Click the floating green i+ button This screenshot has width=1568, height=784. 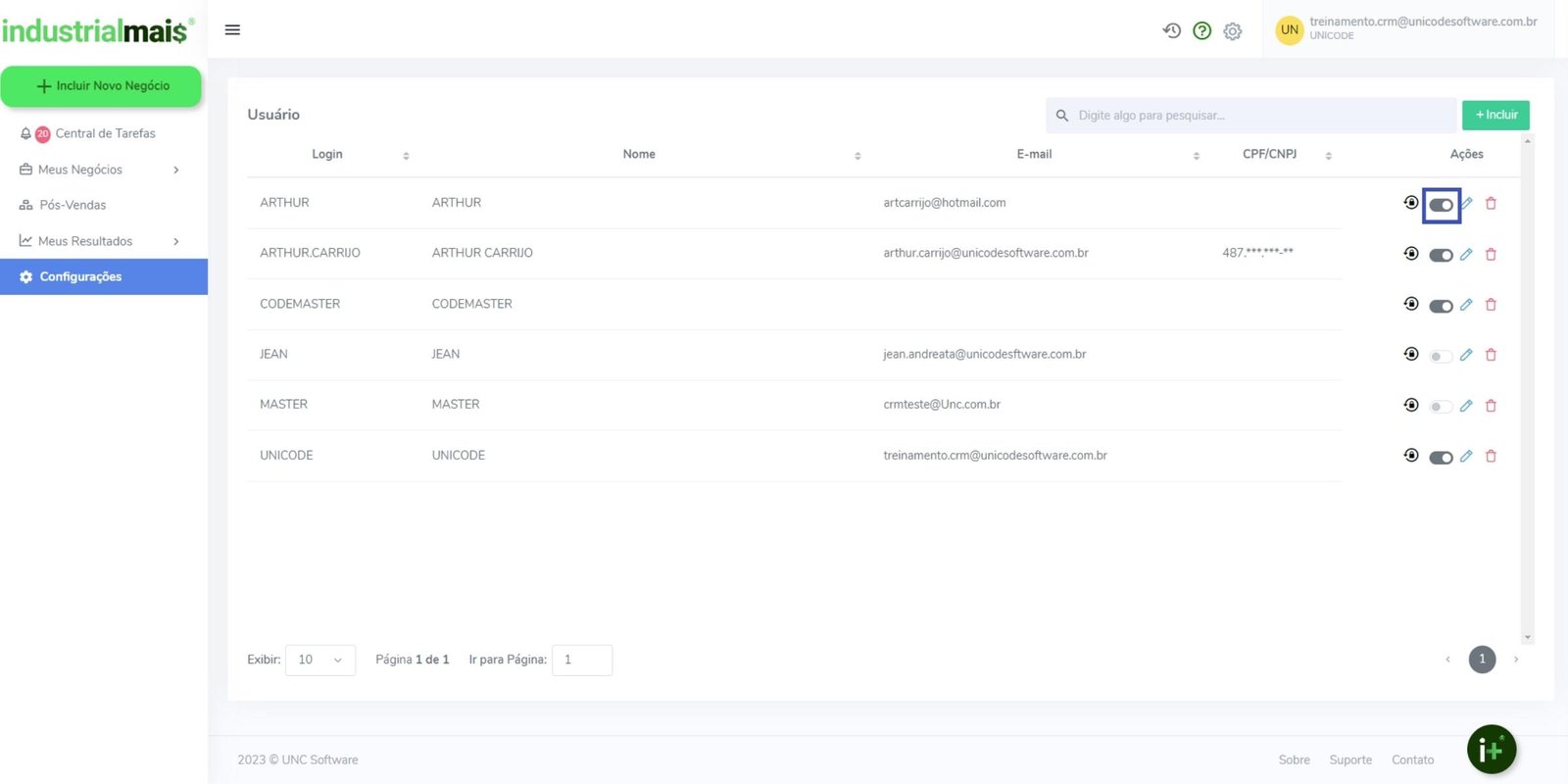coord(1491,750)
